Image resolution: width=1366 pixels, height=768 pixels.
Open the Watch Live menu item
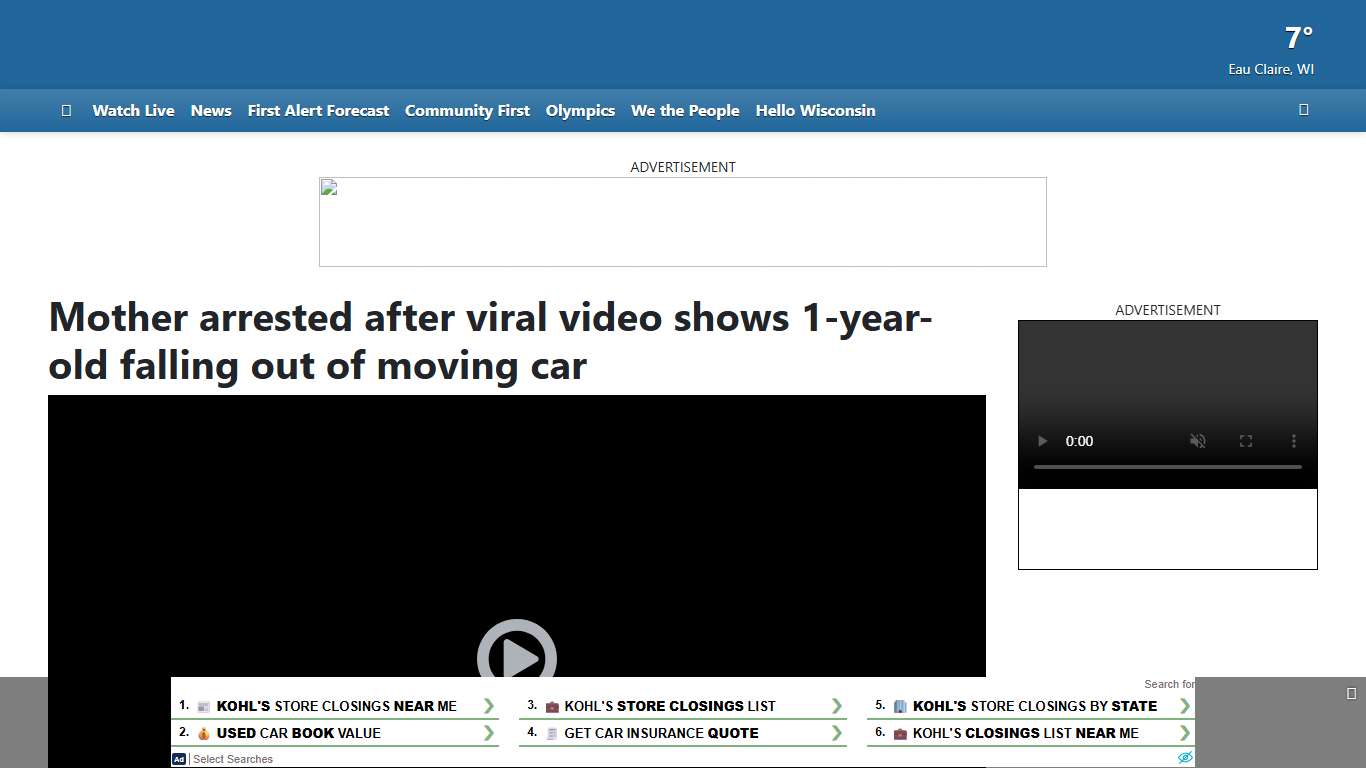pyautogui.click(x=133, y=111)
